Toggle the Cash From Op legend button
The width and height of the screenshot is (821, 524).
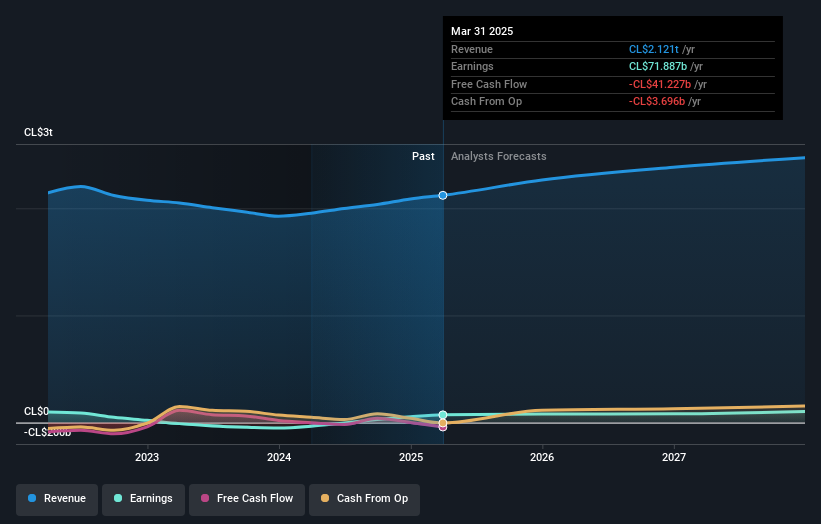click(x=364, y=499)
